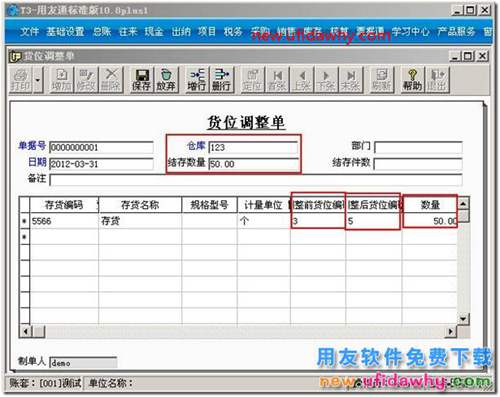Select the quantity cell 50.00
Screen dimensions: 500x397
[x=430, y=221]
